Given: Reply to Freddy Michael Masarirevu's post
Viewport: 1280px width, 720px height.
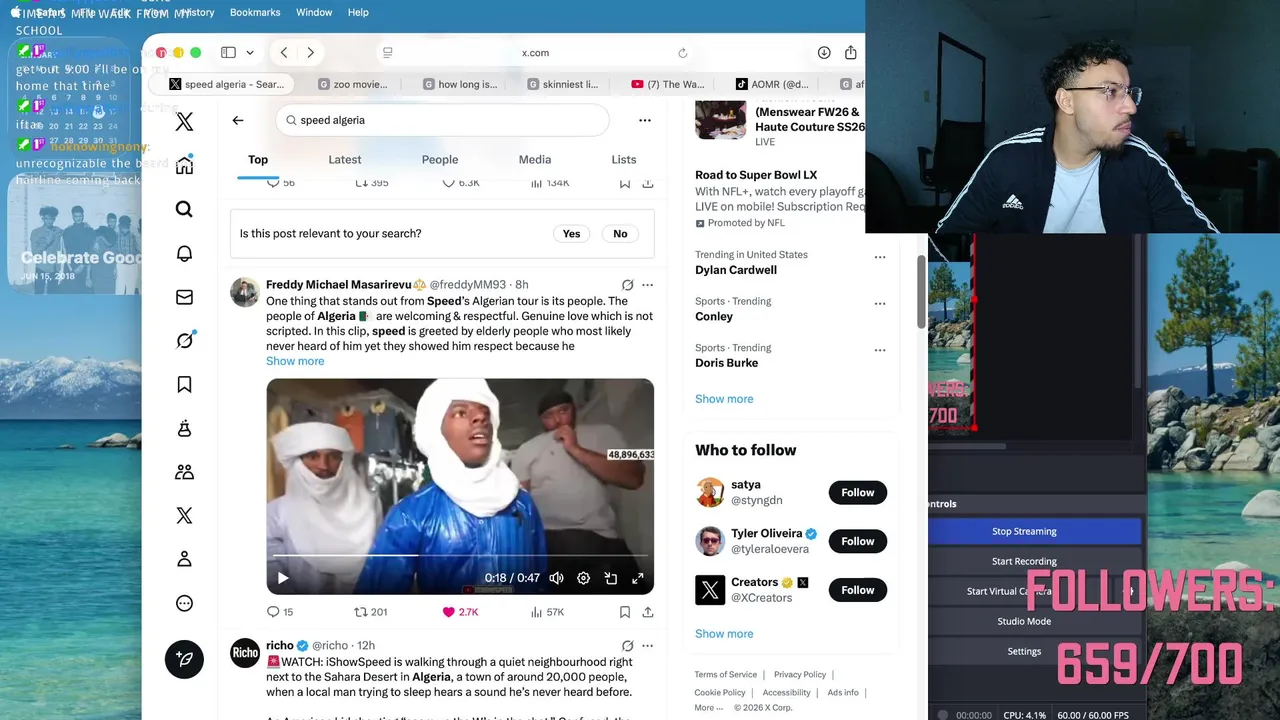Looking at the screenshot, I should (x=280, y=612).
